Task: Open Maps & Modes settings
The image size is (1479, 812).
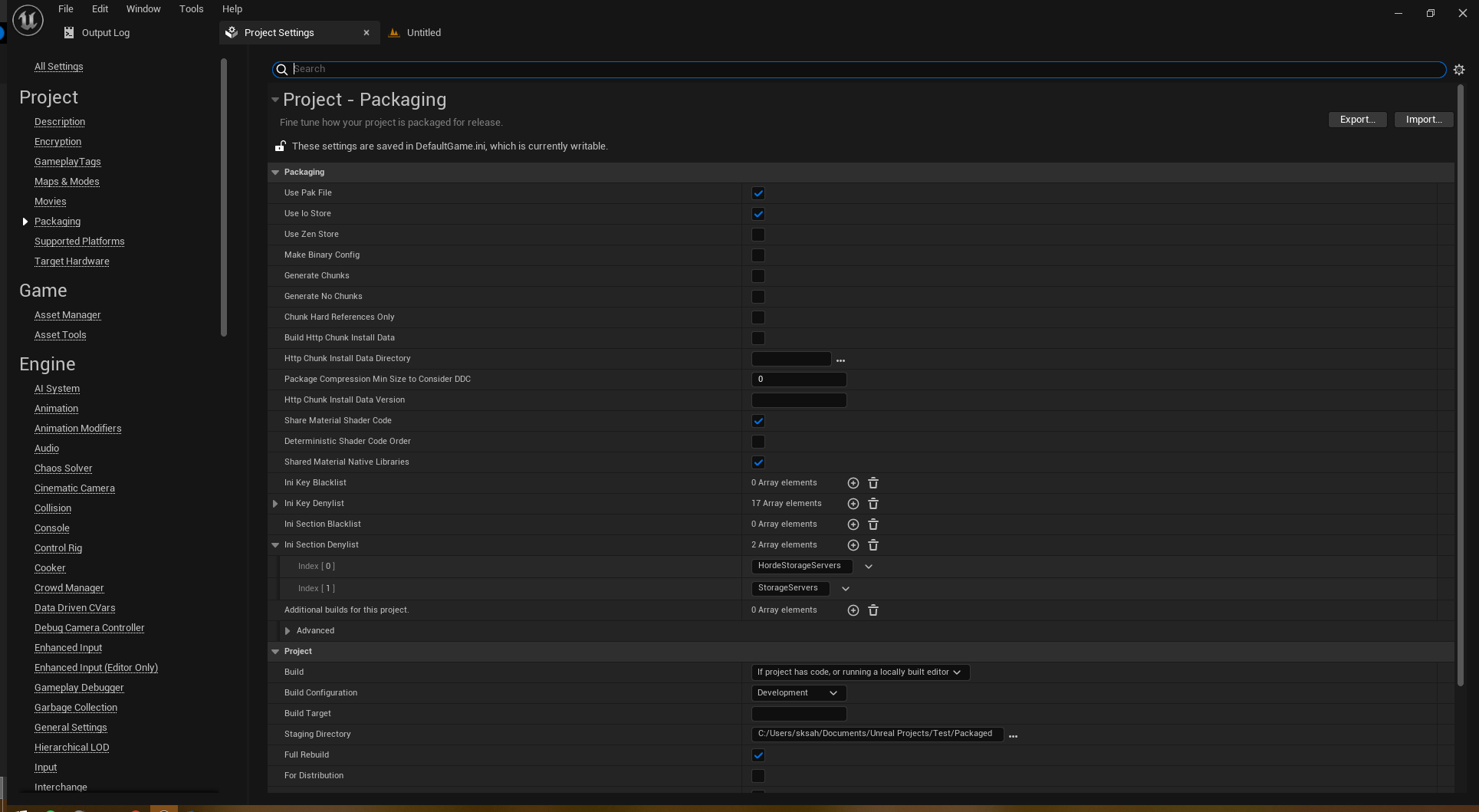Action: pyautogui.click(x=67, y=182)
